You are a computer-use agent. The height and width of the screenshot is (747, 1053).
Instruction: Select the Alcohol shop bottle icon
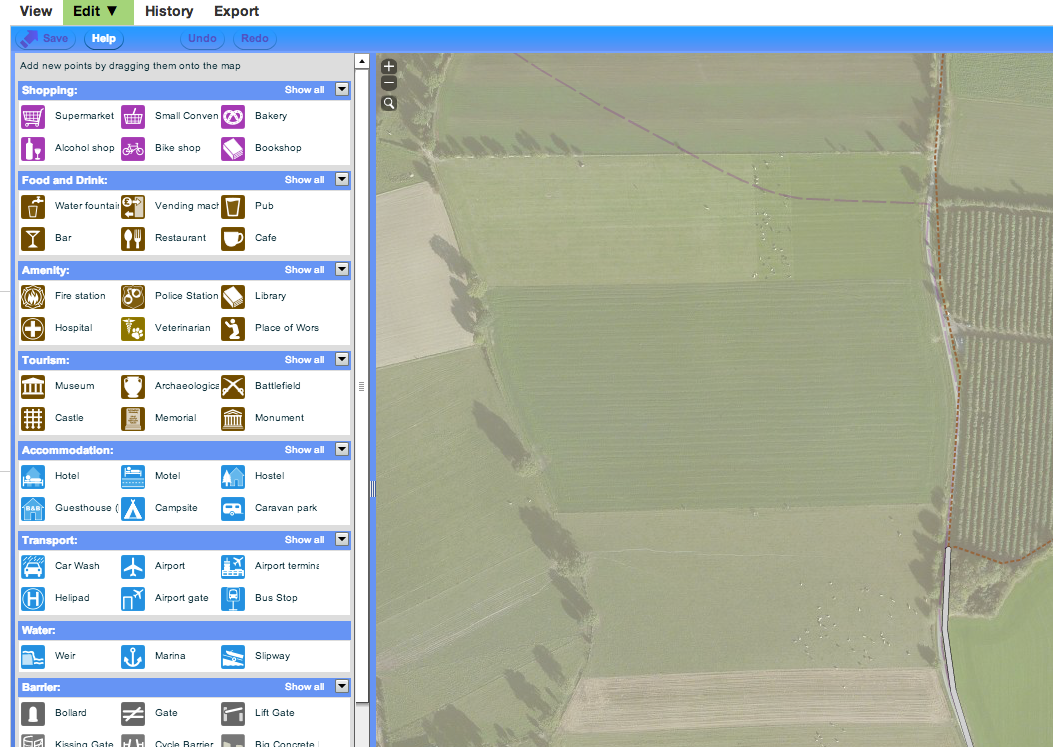click(x=33, y=148)
